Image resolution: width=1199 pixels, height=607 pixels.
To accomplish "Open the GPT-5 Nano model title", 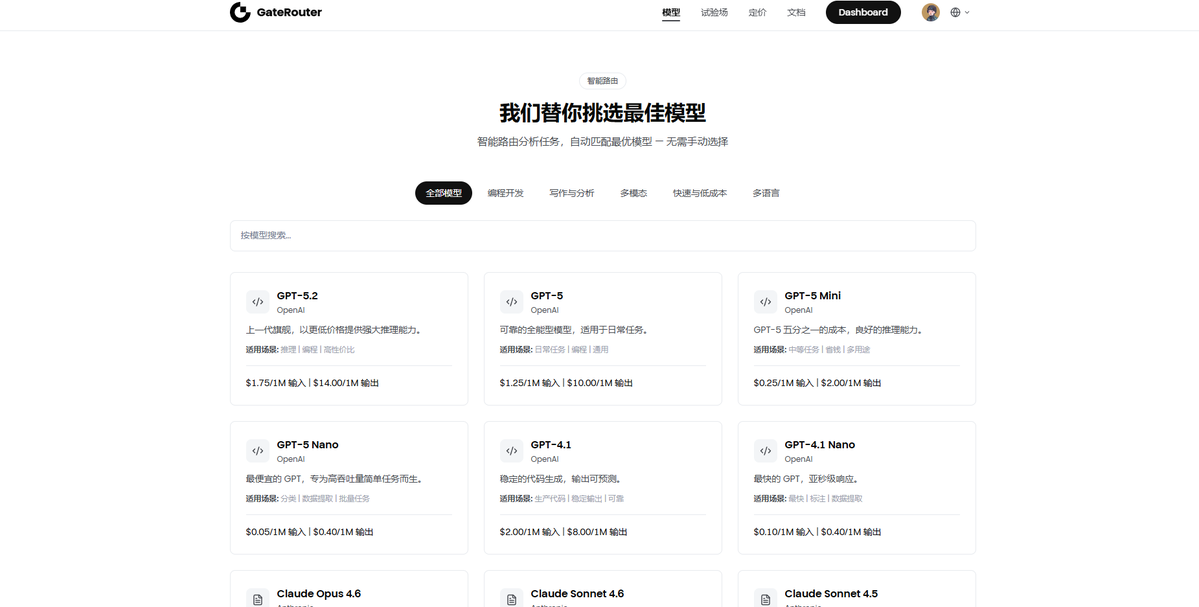I will (307, 445).
